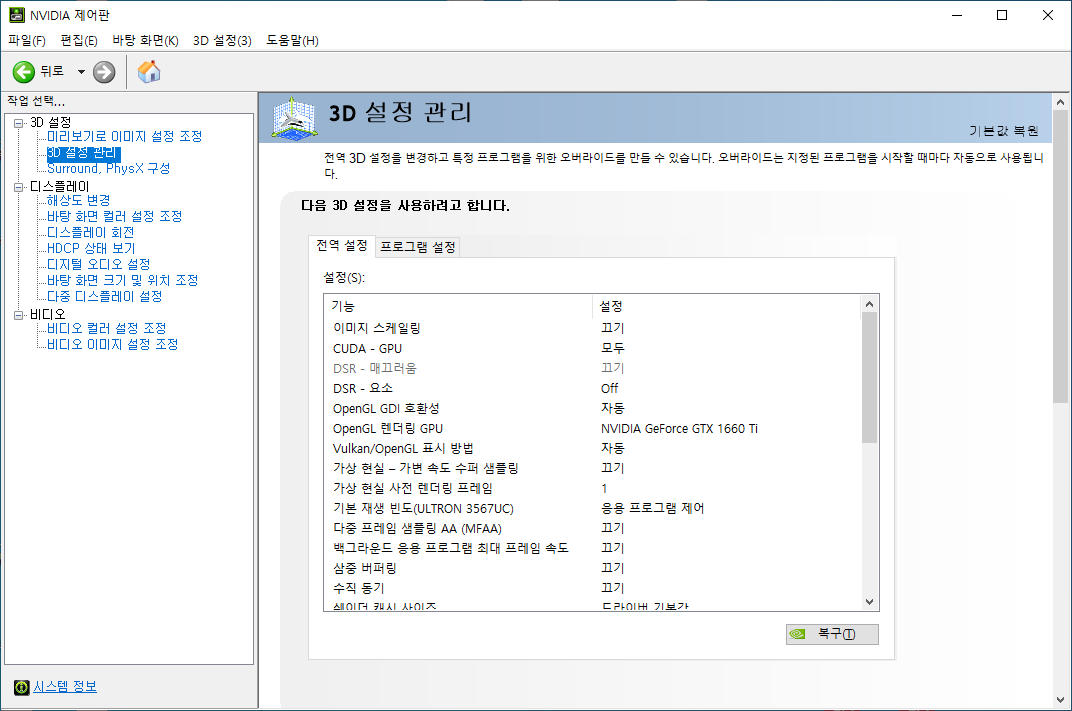Open 비디오 컬러 설정 조정
Viewport: 1072px width, 711px height.
click(x=107, y=328)
